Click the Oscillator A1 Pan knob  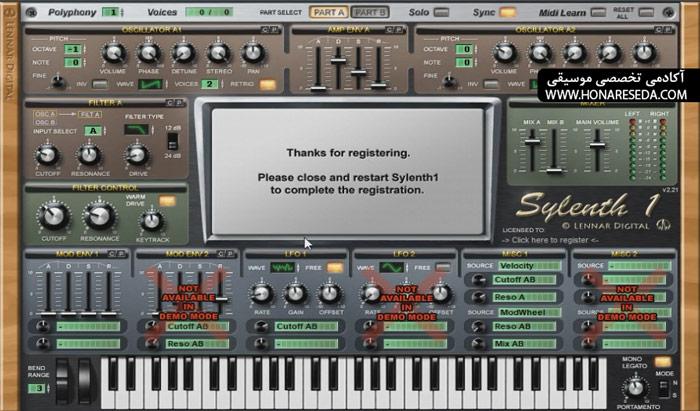(x=253, y=54)
